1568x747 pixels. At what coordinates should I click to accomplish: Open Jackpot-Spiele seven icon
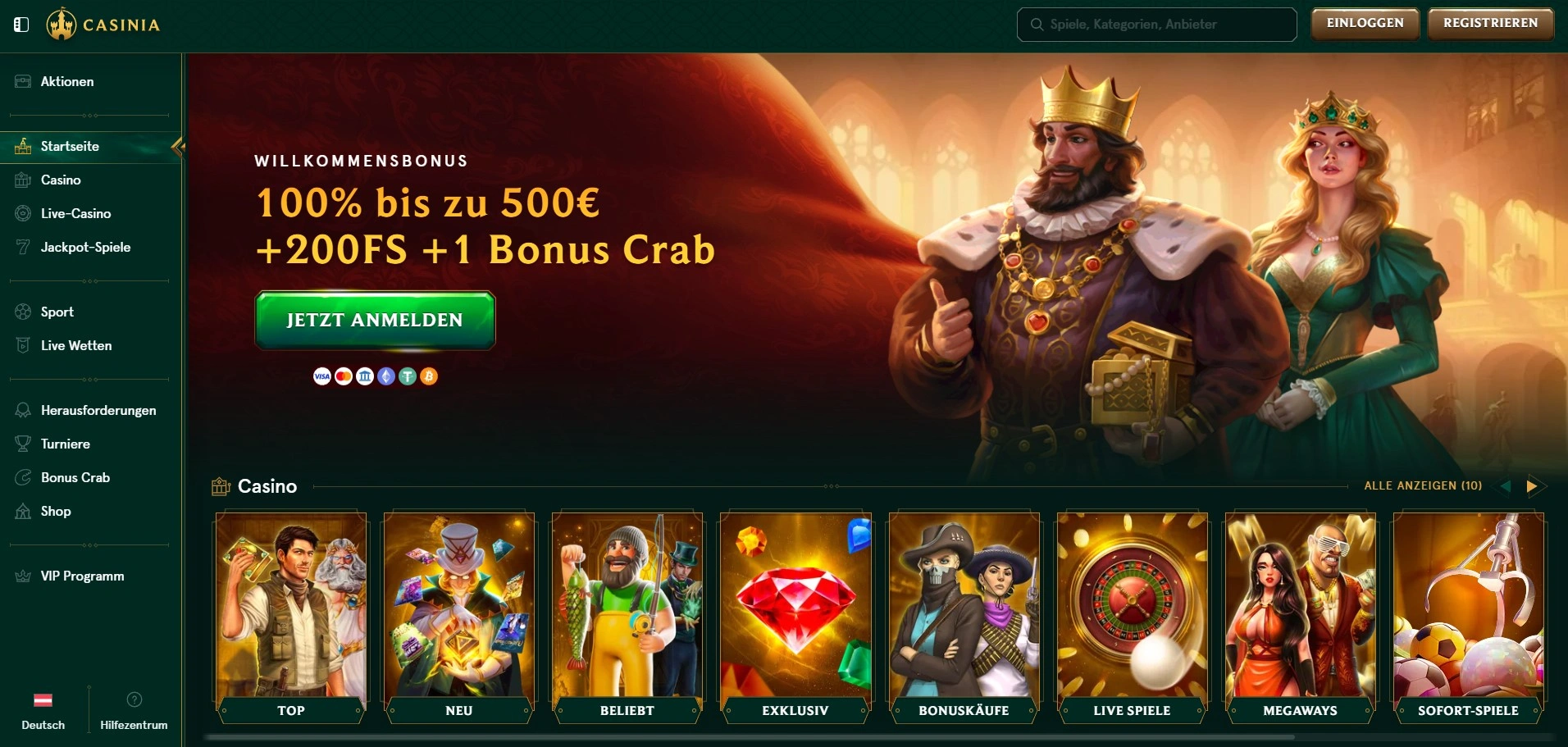coord(23,247)
